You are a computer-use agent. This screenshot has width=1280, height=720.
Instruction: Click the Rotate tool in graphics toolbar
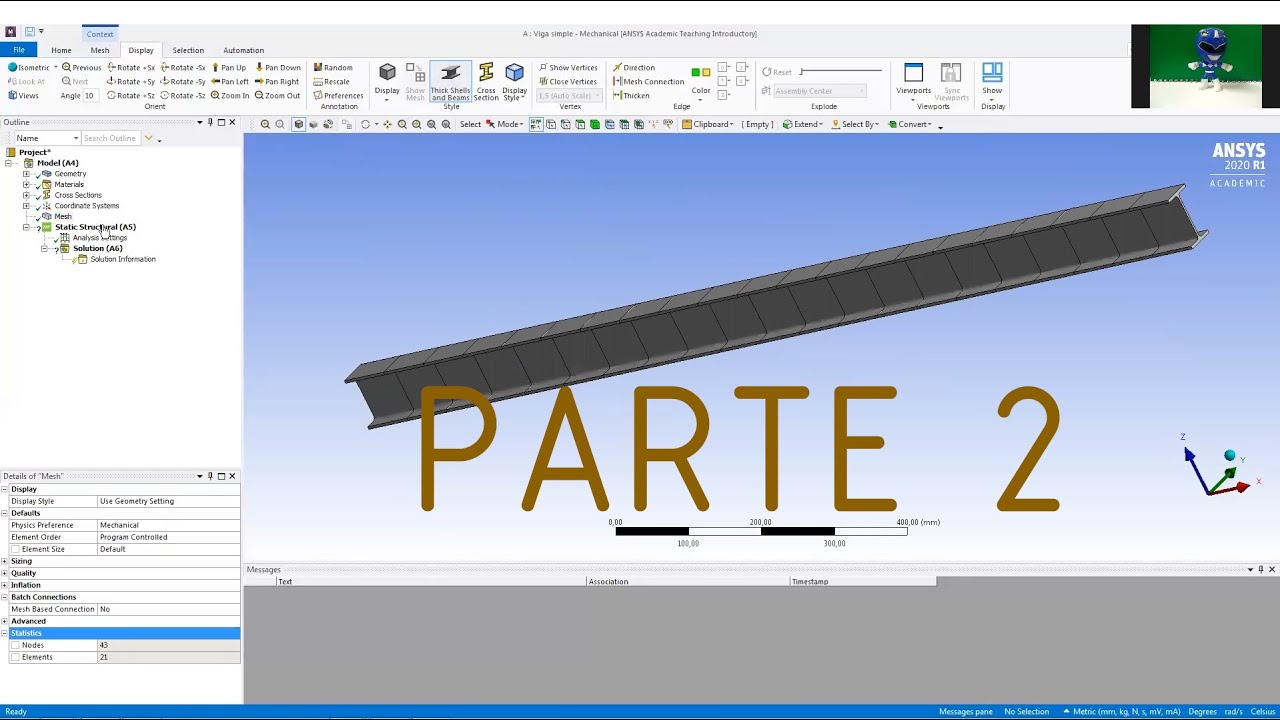tap(365, 124)
